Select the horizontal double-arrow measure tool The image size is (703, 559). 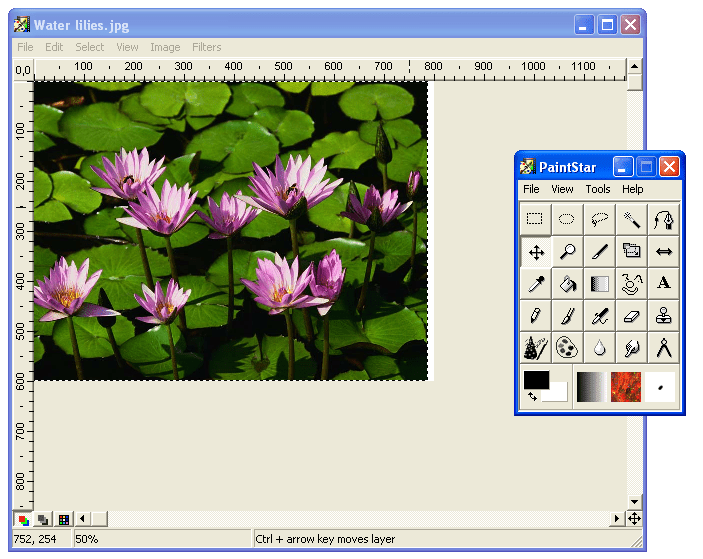click(664, 251)
